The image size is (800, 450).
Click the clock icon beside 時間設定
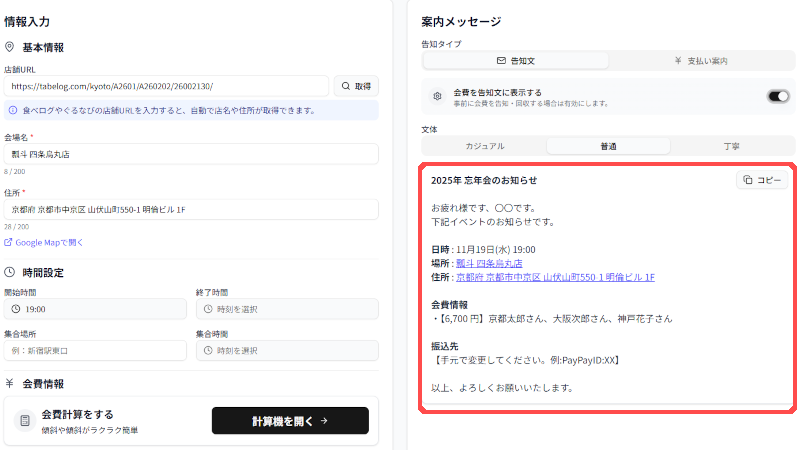point(10,272)
